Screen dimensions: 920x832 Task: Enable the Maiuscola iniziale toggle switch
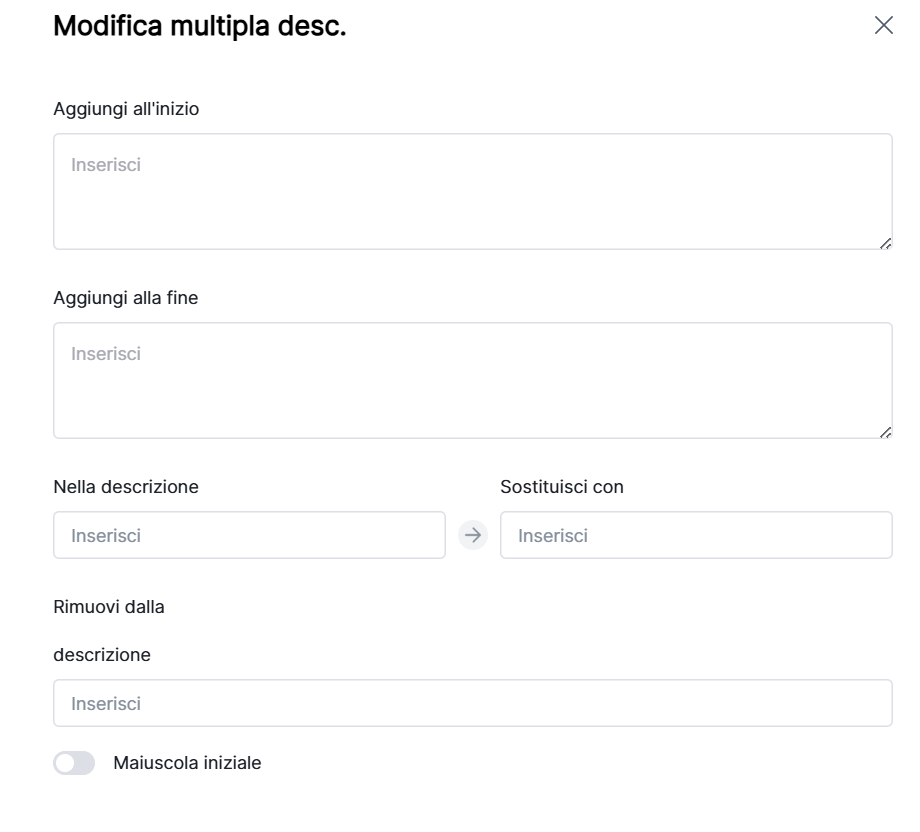75,763
